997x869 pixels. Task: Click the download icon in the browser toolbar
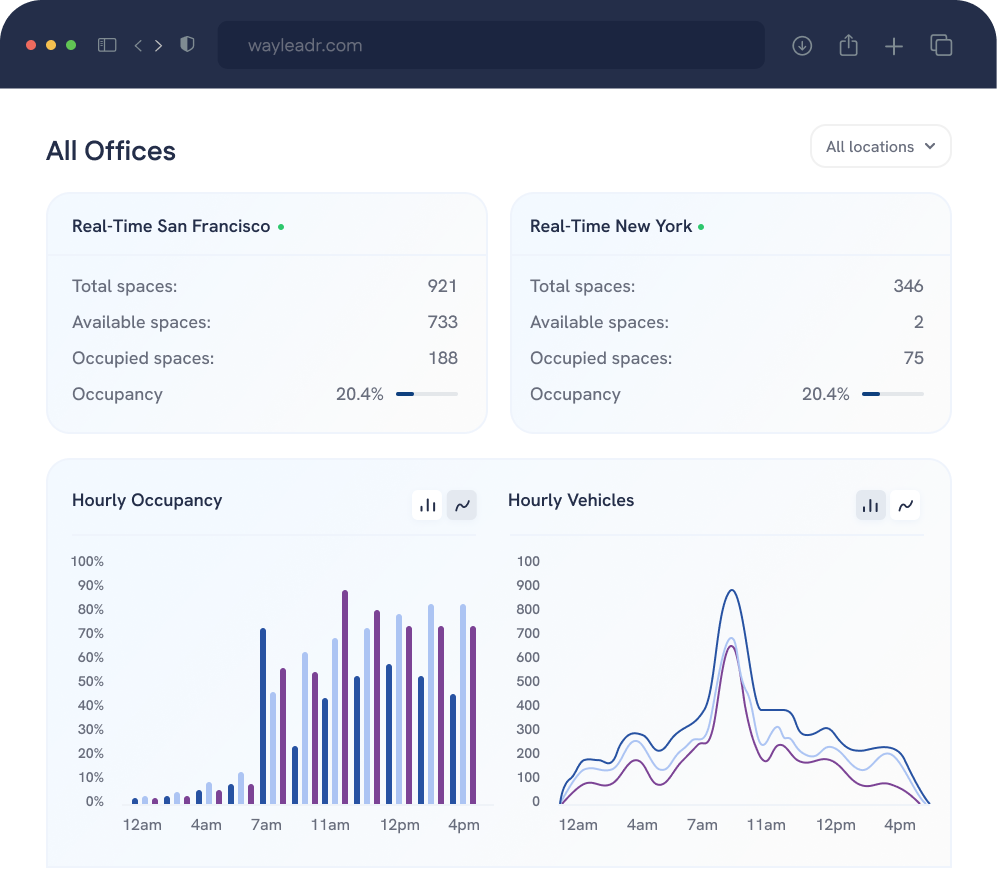801,45
